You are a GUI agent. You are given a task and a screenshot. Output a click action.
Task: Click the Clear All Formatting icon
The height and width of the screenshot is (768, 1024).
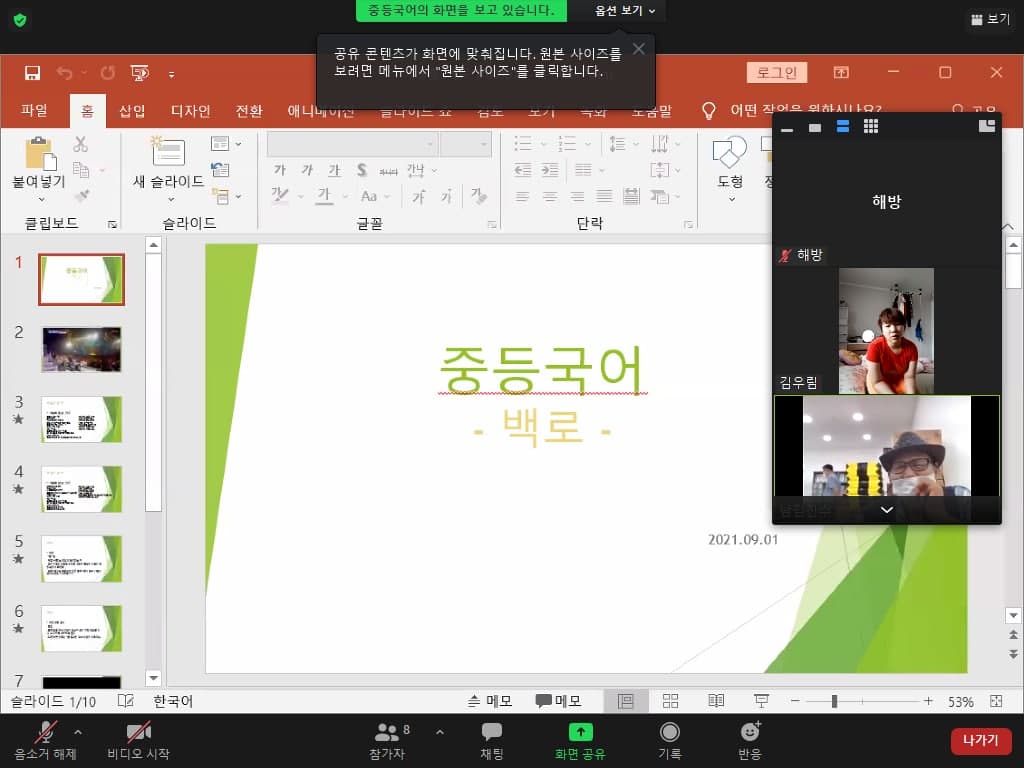pyautogui.click(x=479, y=195)
